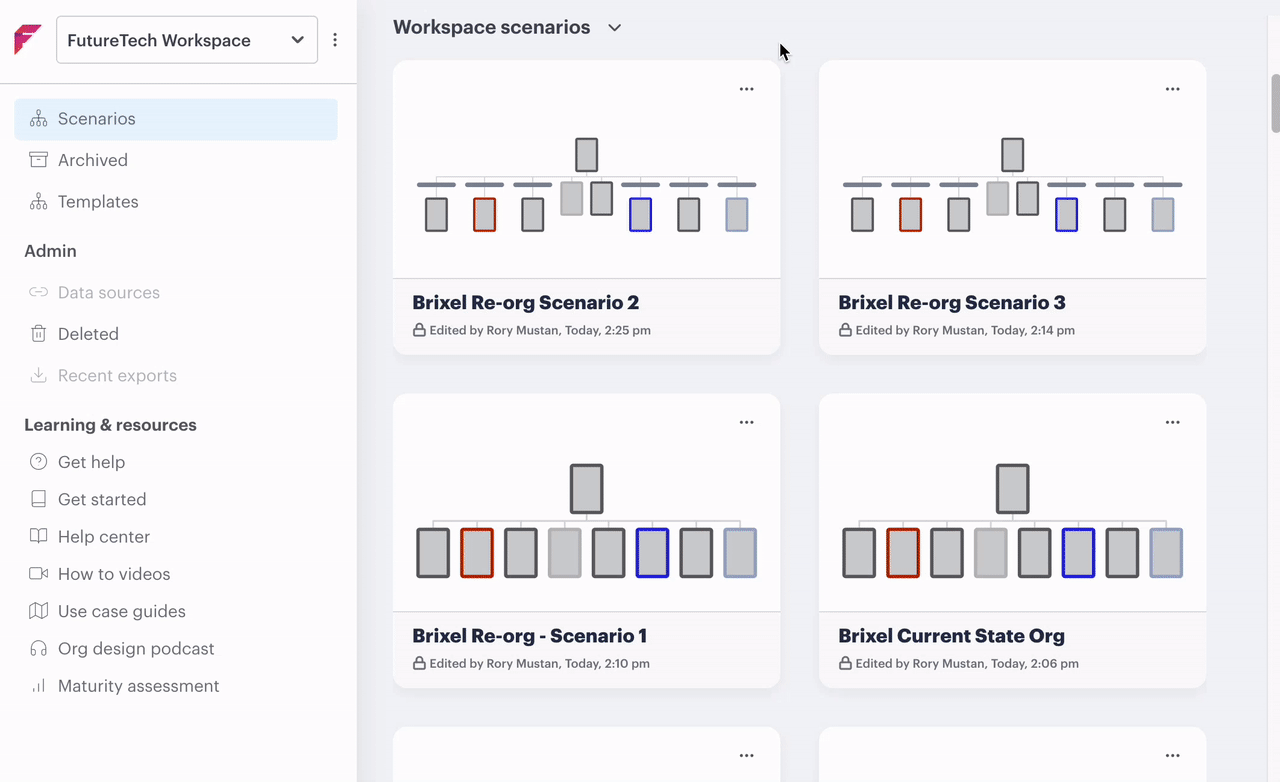1280x782 pixels.
Task: Open more options for Brixel Re-org Scenario 3
Action: pos(1172,89)
